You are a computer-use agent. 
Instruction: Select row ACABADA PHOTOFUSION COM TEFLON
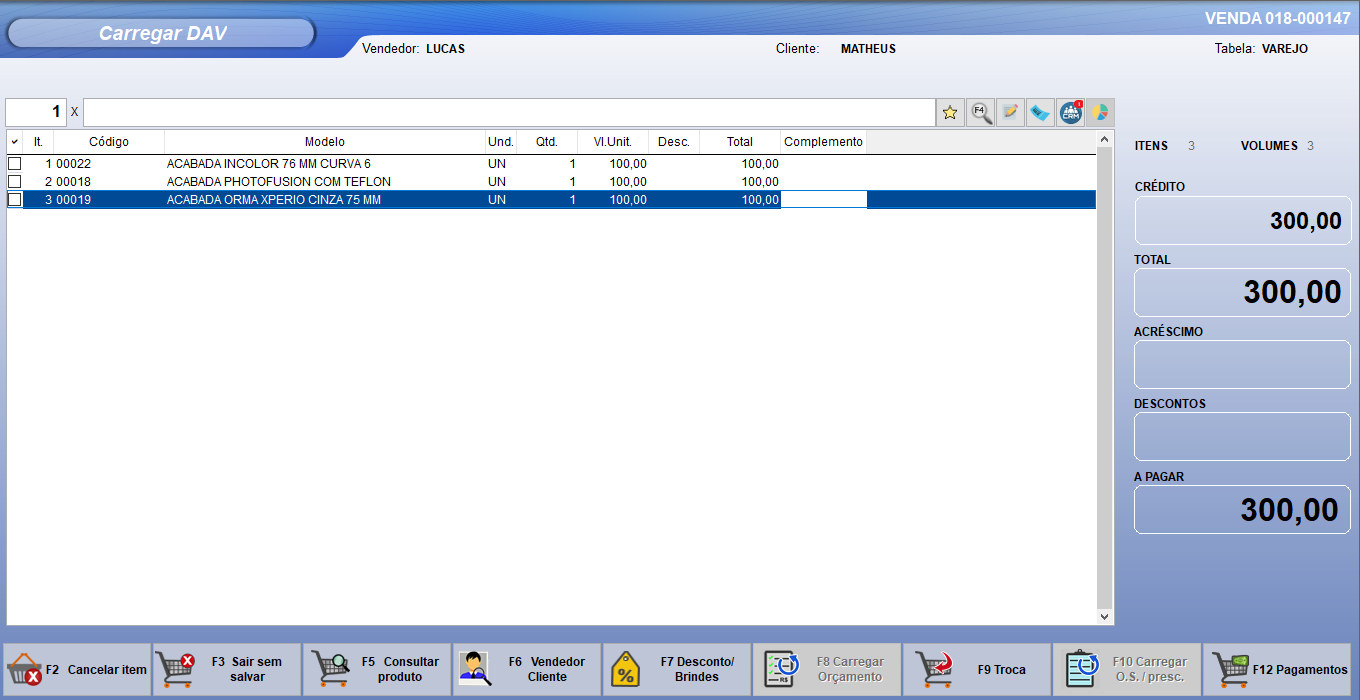coord(551,181)
